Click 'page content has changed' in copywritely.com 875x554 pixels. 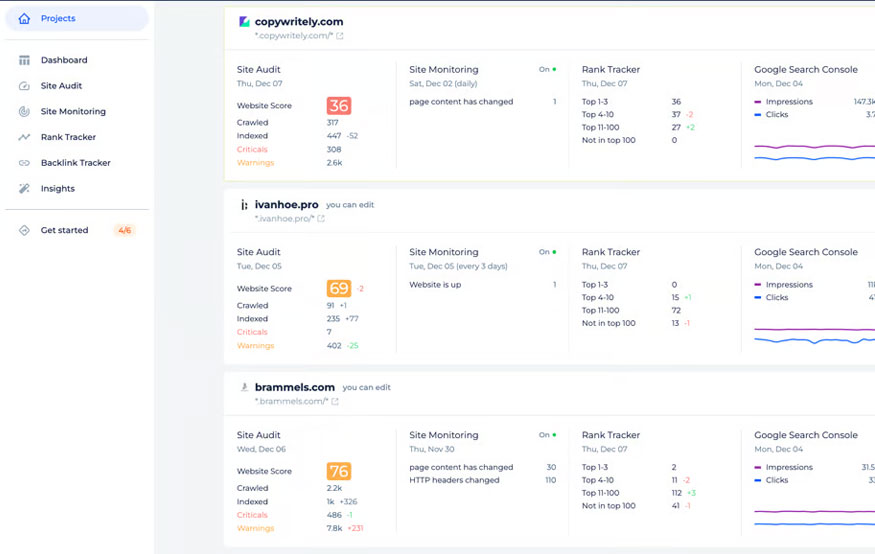(461, 102)
